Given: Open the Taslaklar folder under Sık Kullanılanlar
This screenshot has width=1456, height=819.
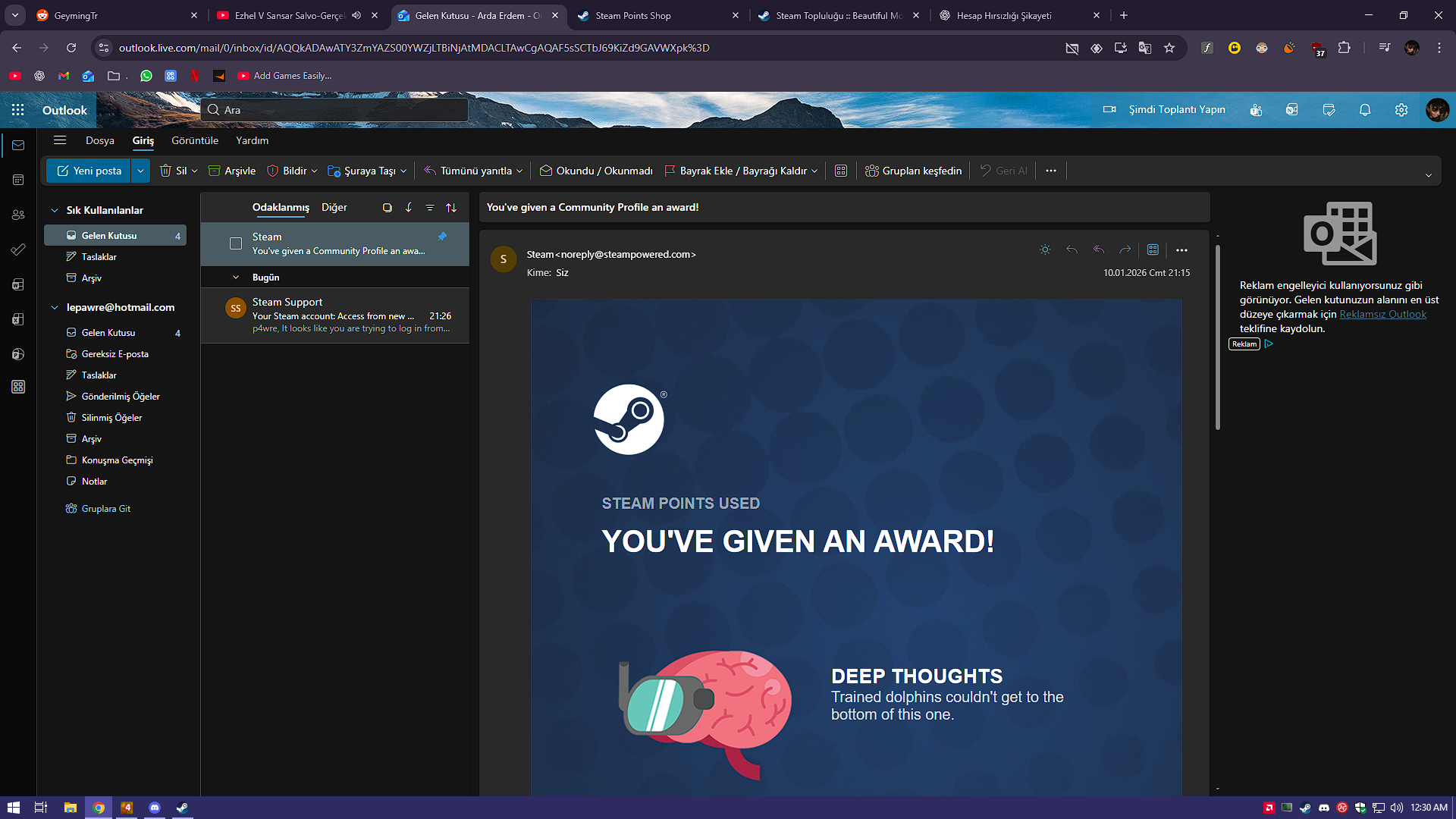Looking at the screenshot, I should pos(115,257).
